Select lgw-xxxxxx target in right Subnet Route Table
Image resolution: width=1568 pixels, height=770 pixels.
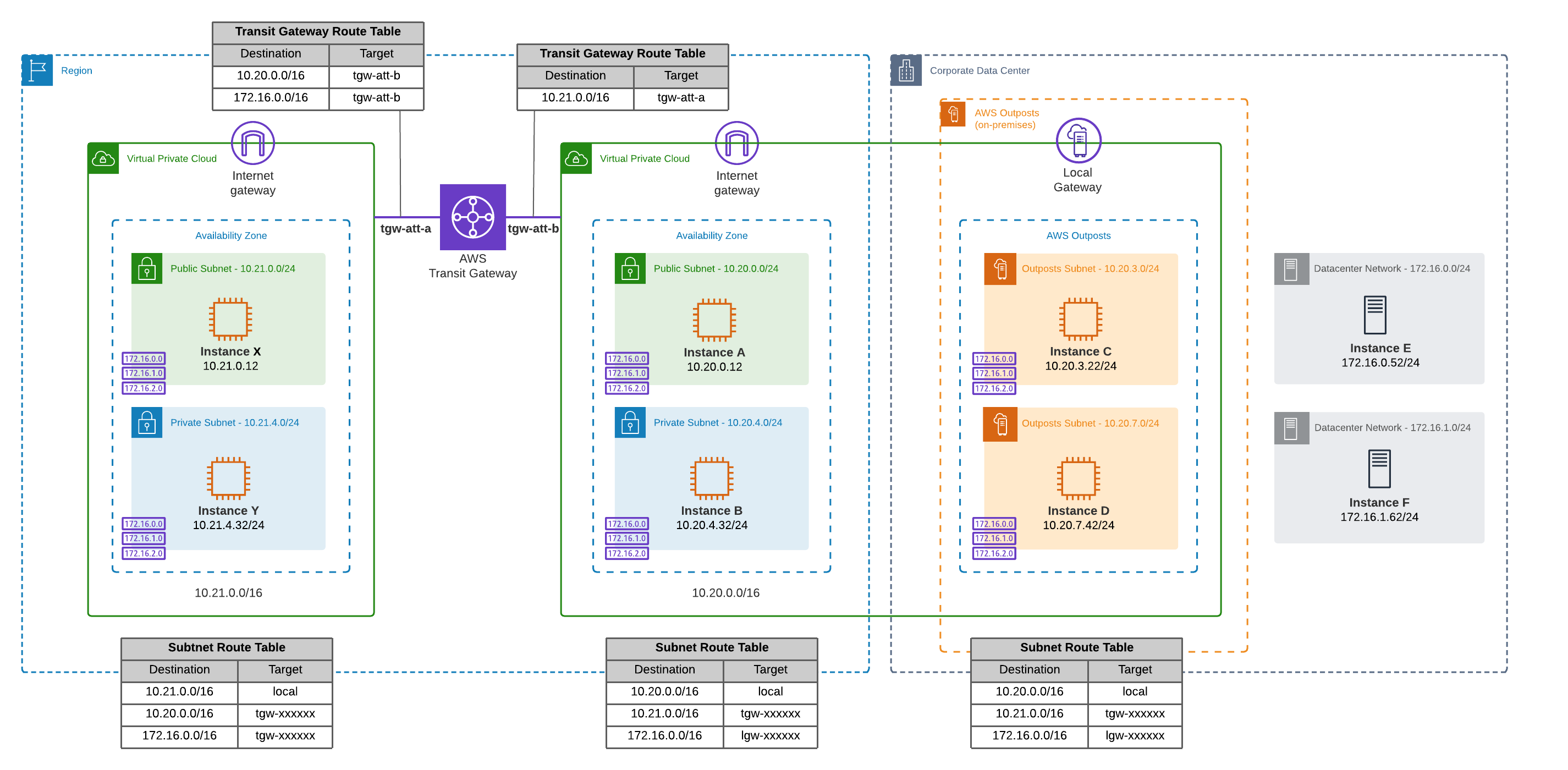[x=1135, y=735]
